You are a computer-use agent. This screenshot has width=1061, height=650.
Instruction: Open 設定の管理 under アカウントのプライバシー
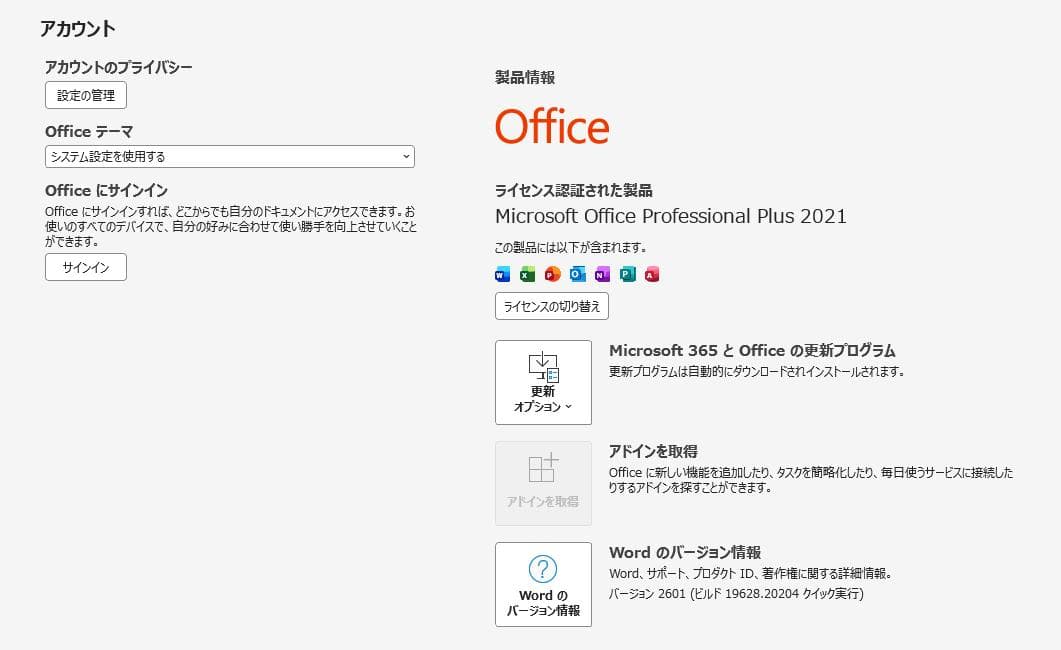pos(85,95)
